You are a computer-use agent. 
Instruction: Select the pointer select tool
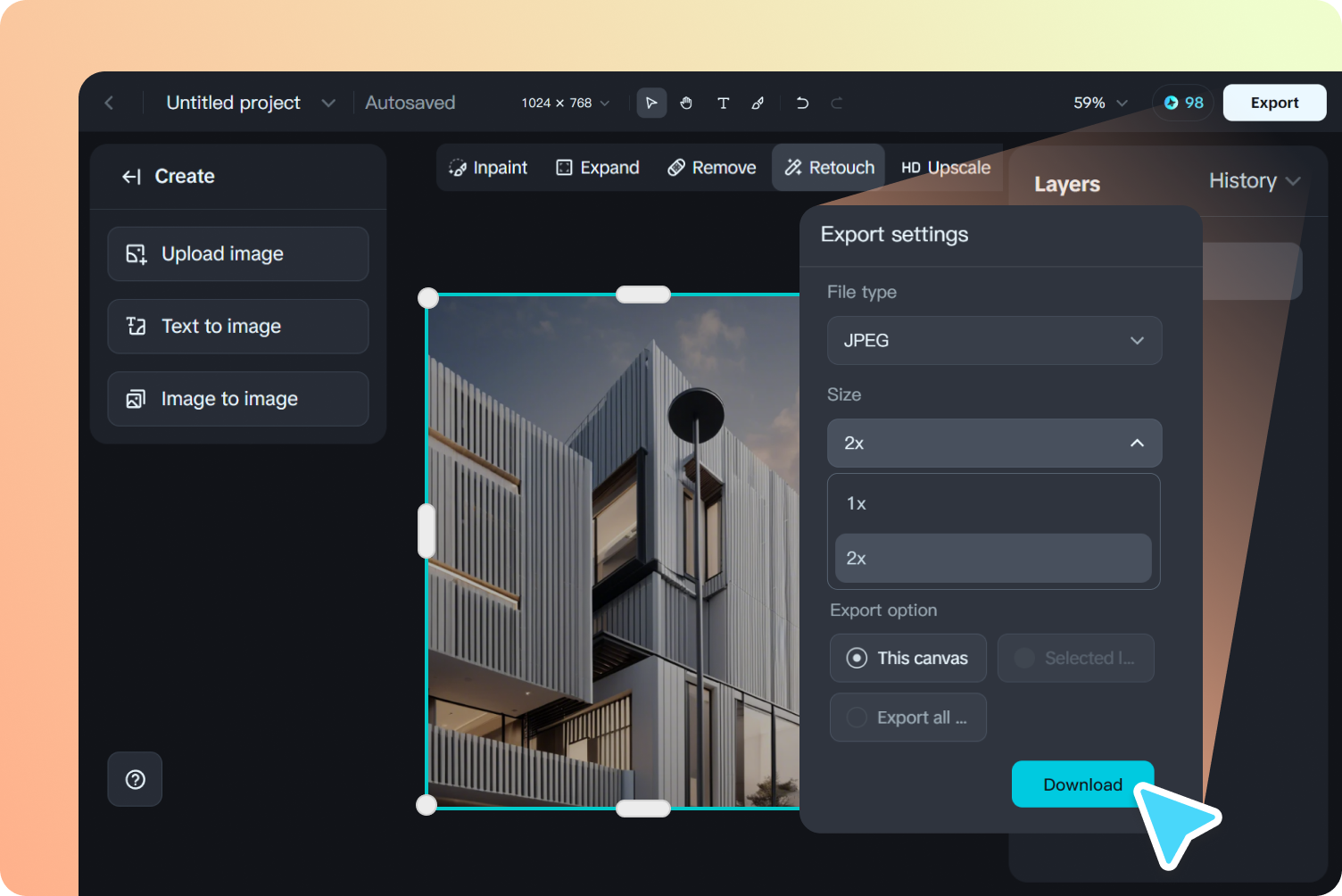point(651,103)
